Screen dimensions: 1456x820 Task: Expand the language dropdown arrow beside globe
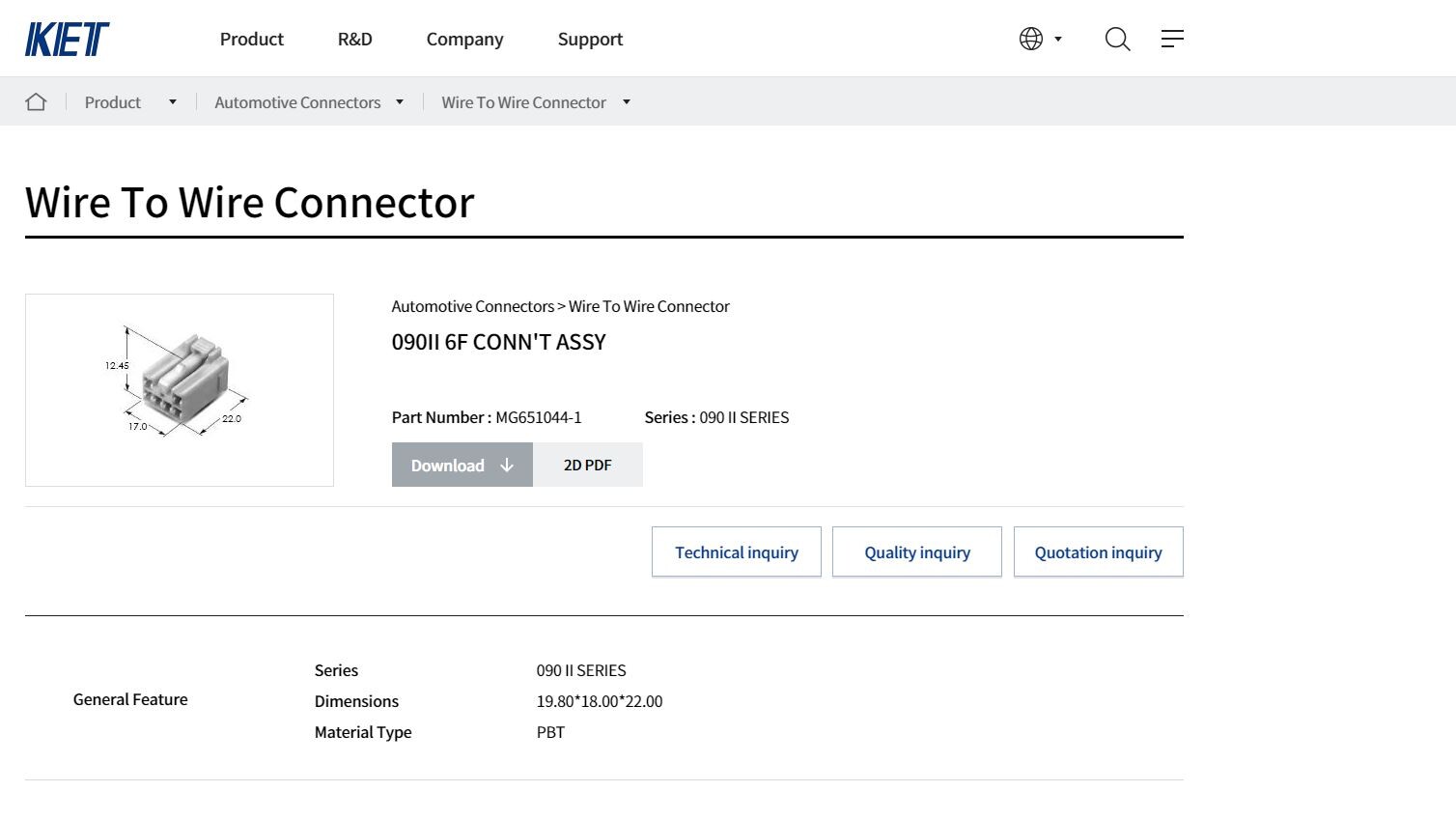pyautogui.click(x=1058, y=39)
